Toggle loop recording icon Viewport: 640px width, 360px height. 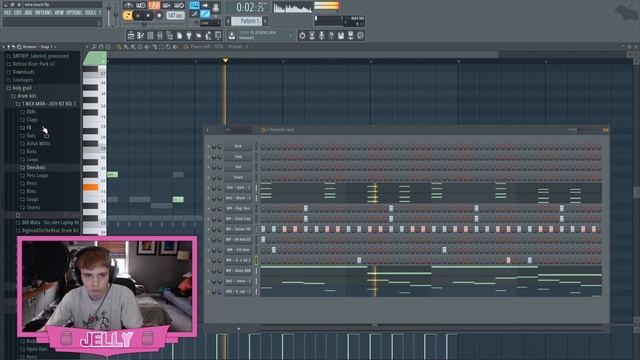(x=180, y=5)
